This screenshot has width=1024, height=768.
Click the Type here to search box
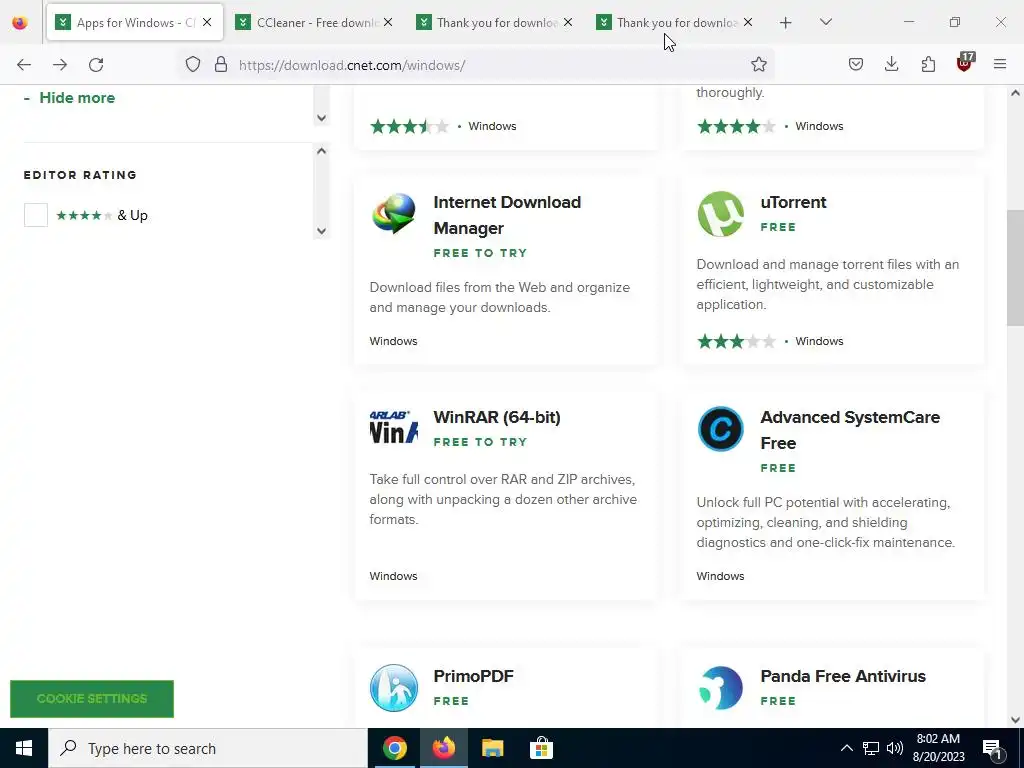pyautogui.click(x=208, y=748)
